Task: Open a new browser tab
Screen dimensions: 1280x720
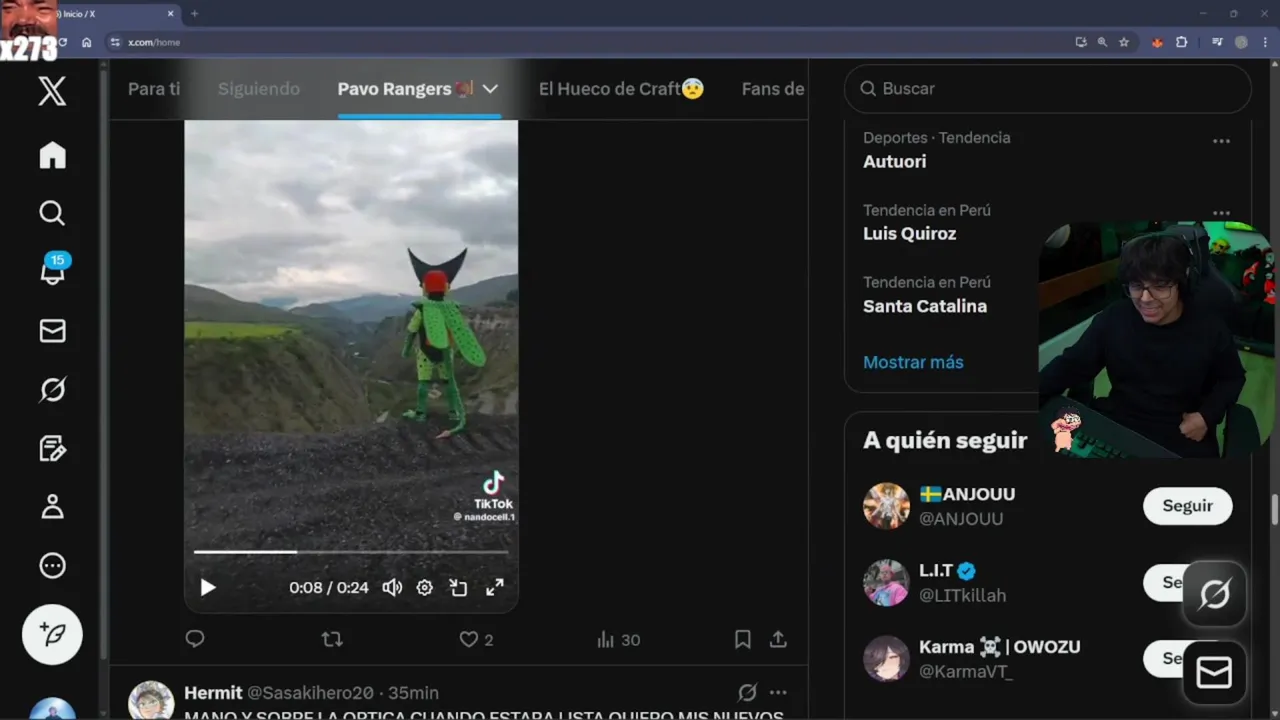Action: point(194,13)
